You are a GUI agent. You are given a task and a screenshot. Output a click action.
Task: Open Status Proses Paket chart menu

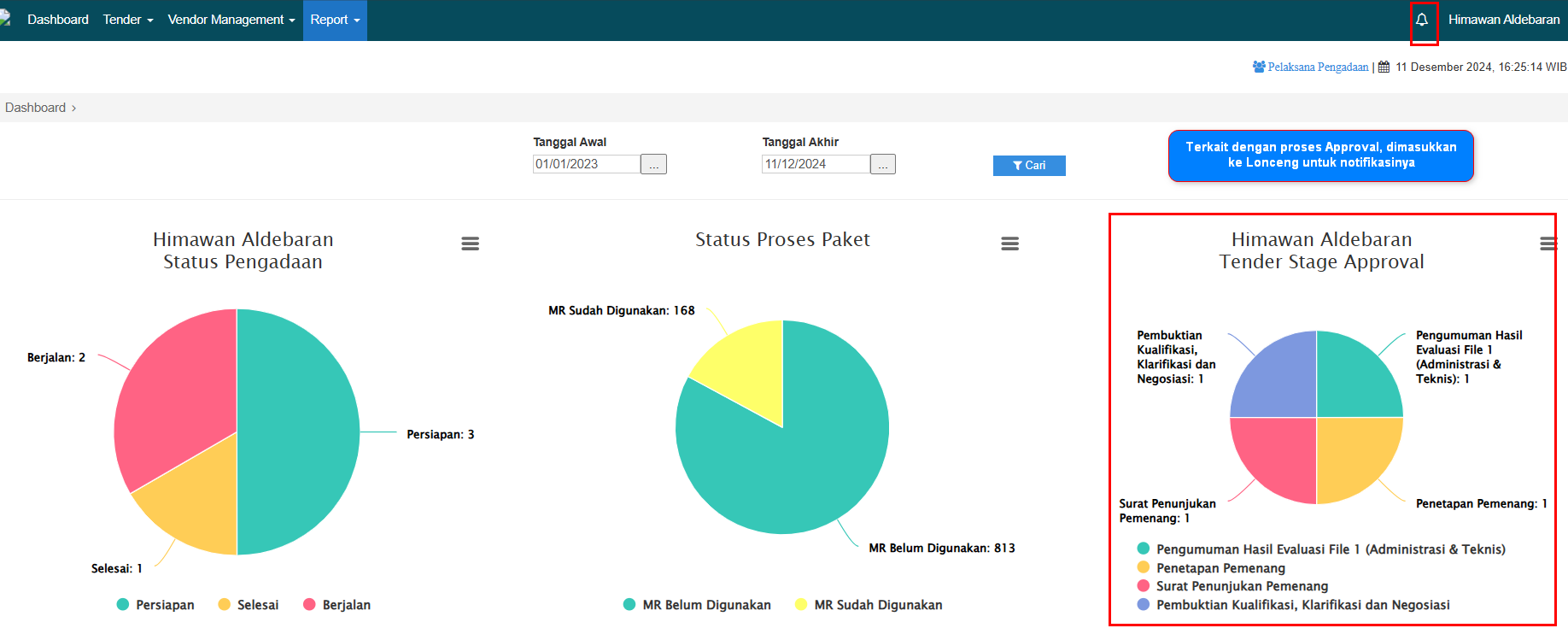[x=1009, y=244]
